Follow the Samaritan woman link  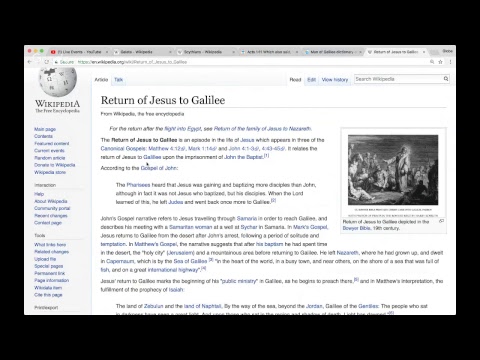(x=191, y=227)
